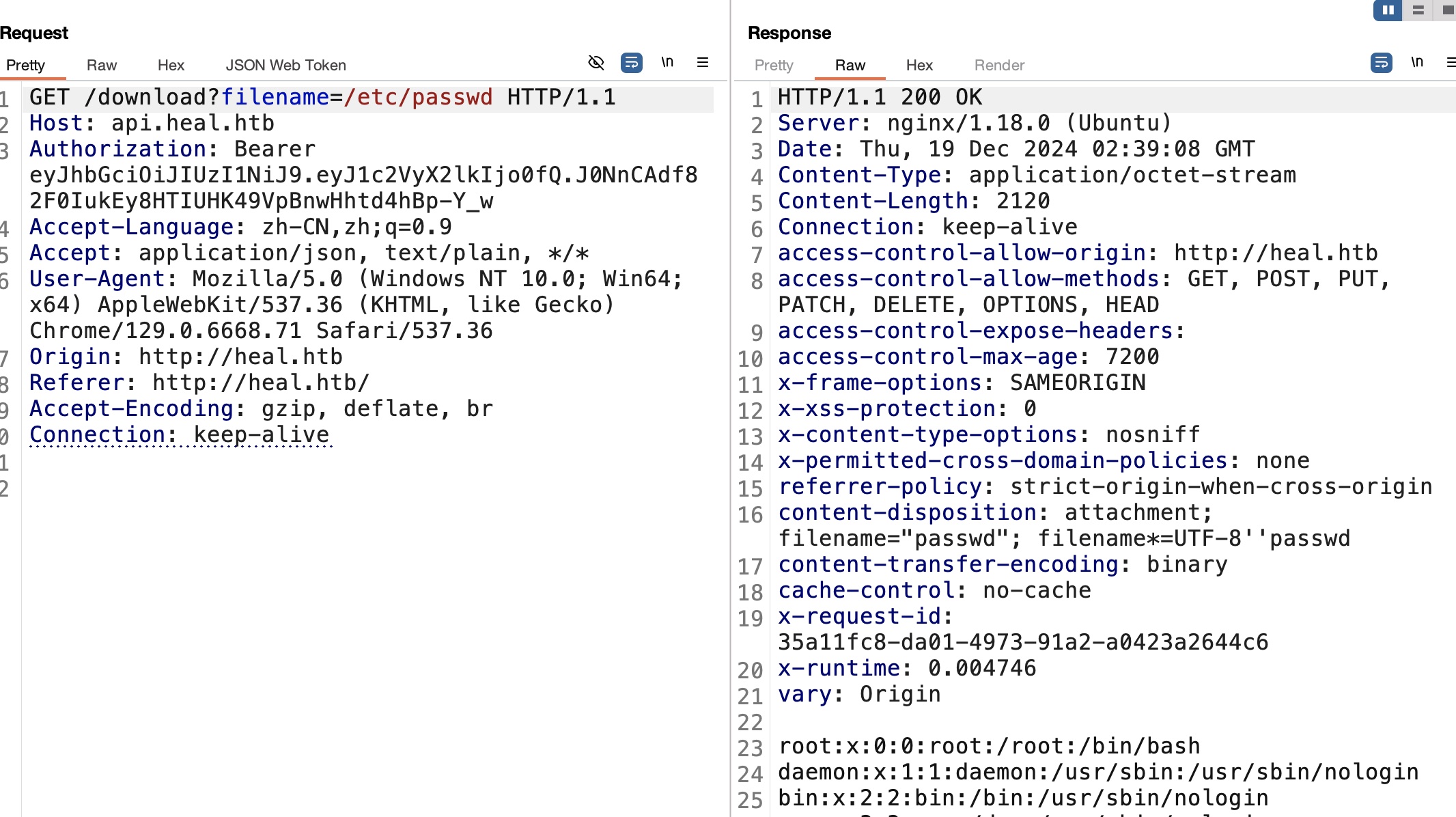Select top-bottom stacked layout icon

(1418, 10)
